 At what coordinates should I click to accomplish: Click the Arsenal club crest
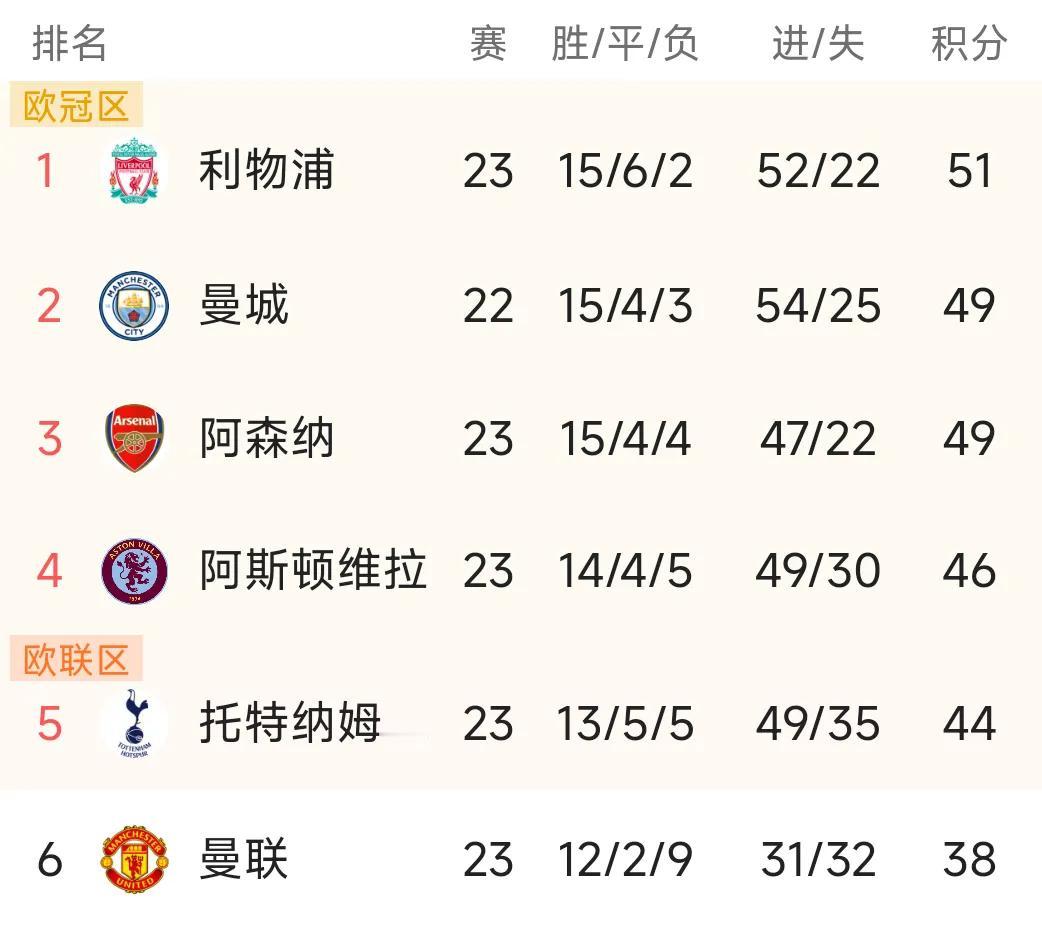click(134, 438)
